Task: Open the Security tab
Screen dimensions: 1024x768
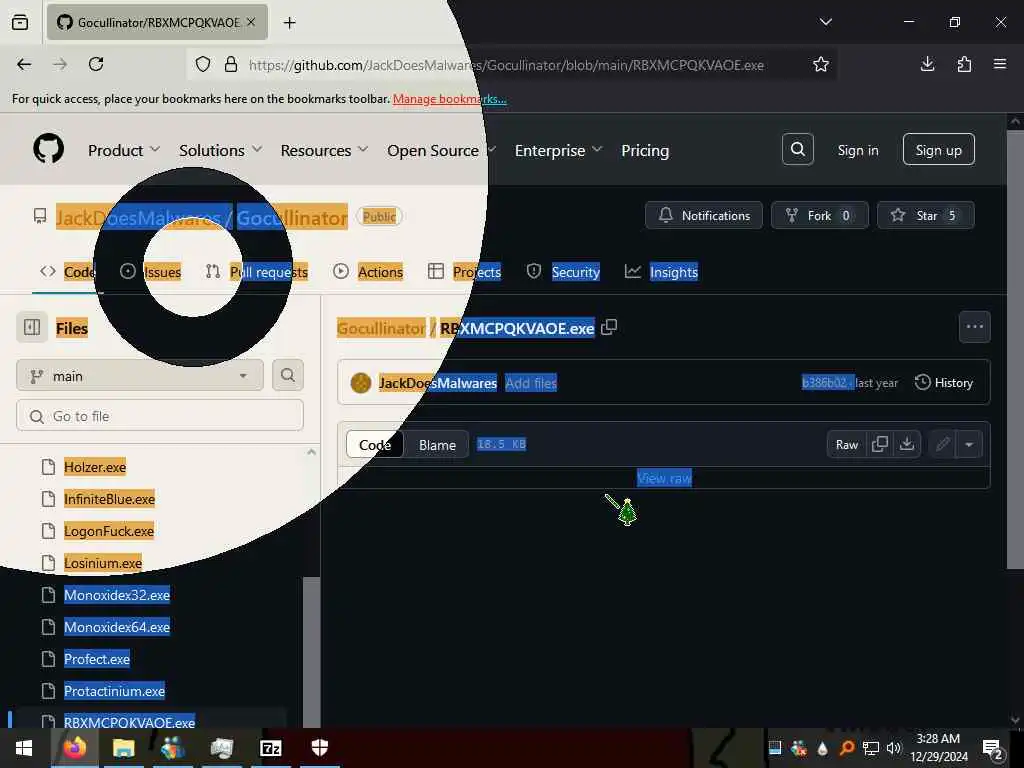Action: pyautogui.click(x=563, y=272)
